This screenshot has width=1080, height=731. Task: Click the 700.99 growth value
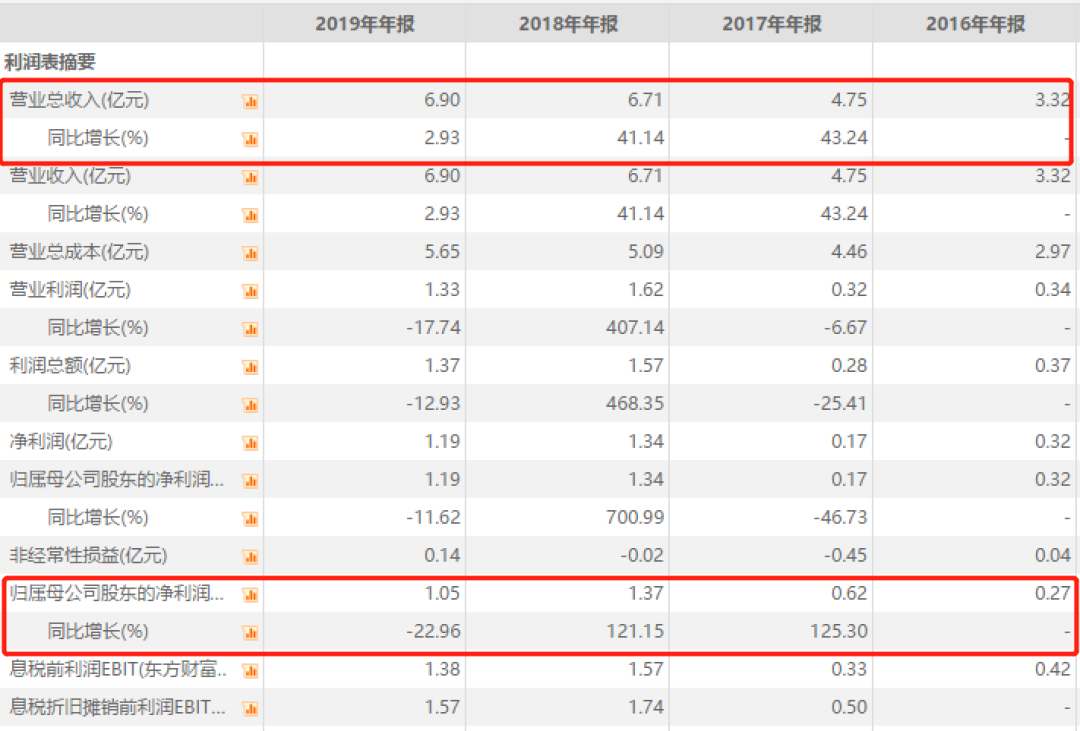pos(635,517)
